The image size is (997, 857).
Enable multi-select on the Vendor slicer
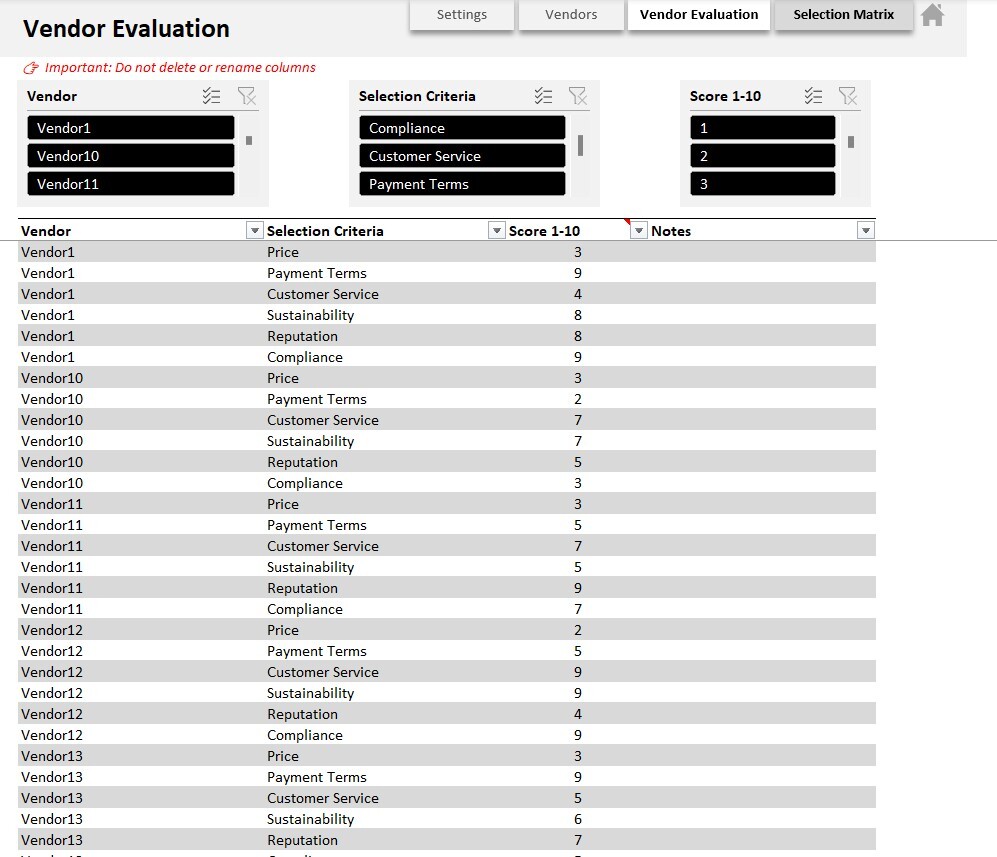211,96
